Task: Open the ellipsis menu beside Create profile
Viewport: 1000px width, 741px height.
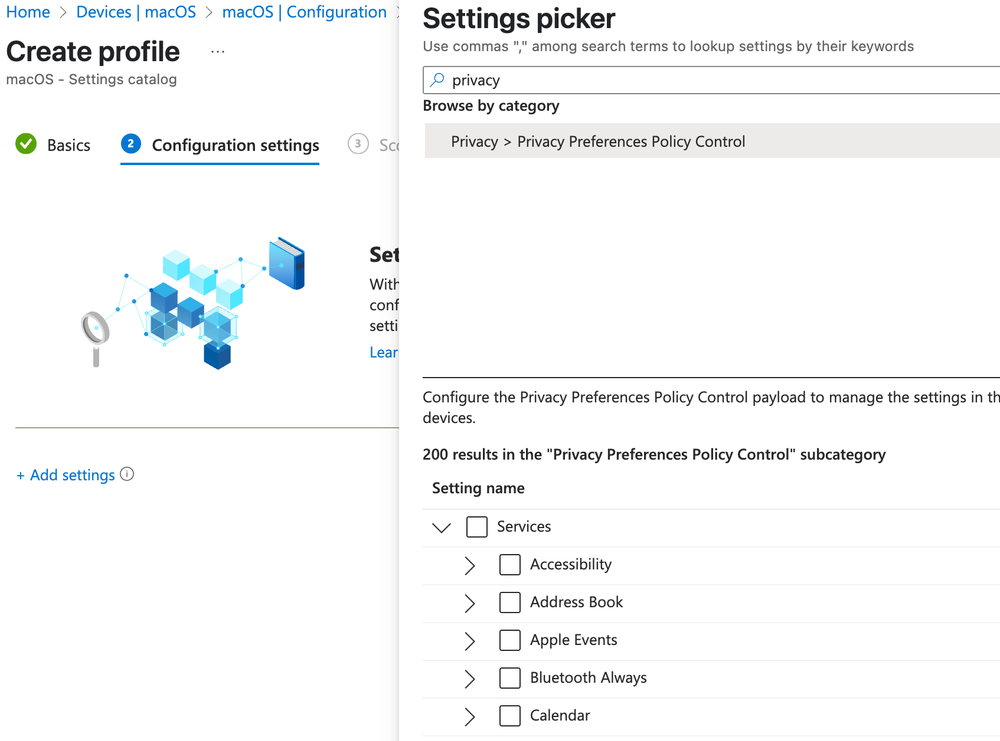Action: pyautogui.click(x=218, y=51)
